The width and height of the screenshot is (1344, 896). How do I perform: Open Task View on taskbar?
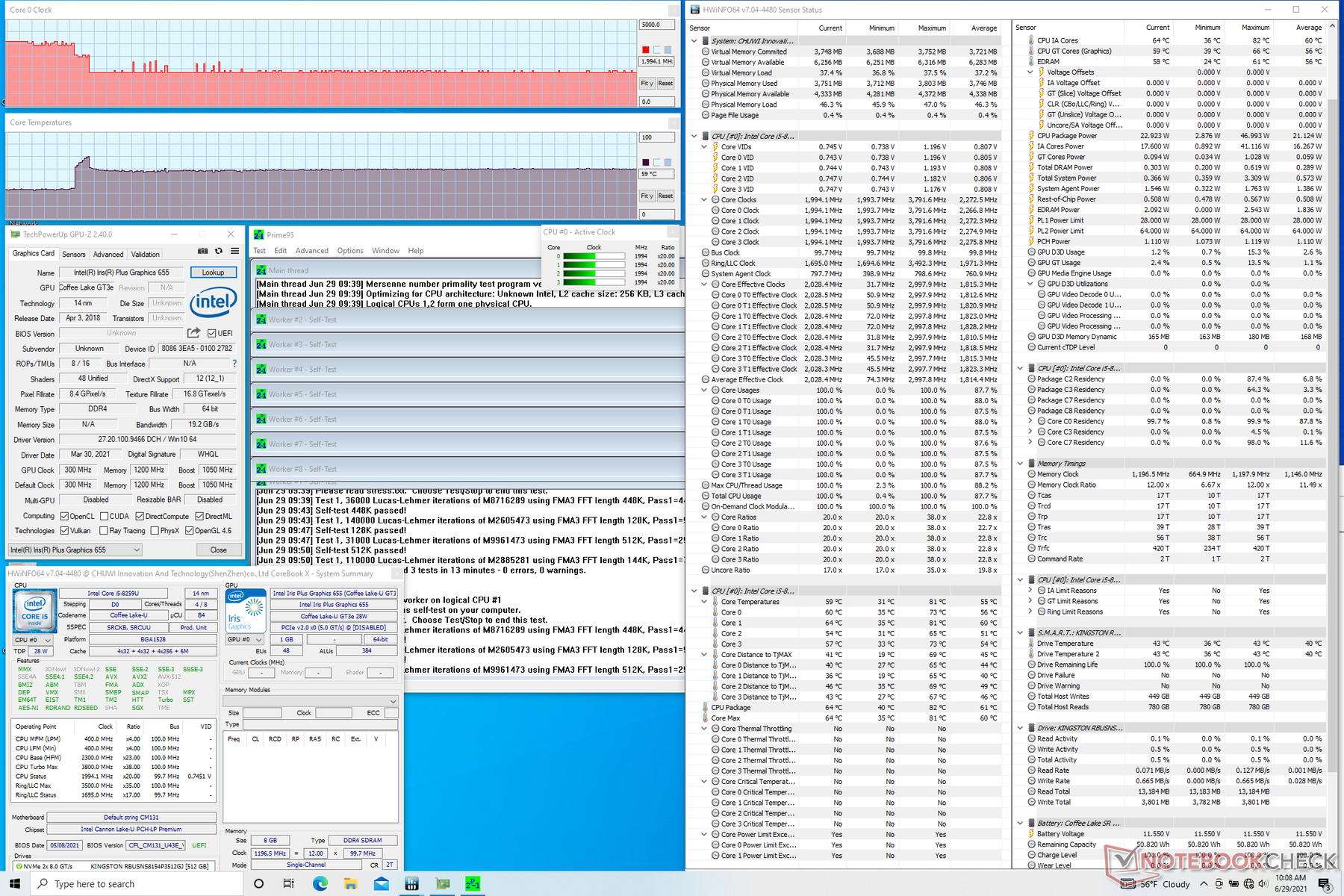tap(289, 884)
